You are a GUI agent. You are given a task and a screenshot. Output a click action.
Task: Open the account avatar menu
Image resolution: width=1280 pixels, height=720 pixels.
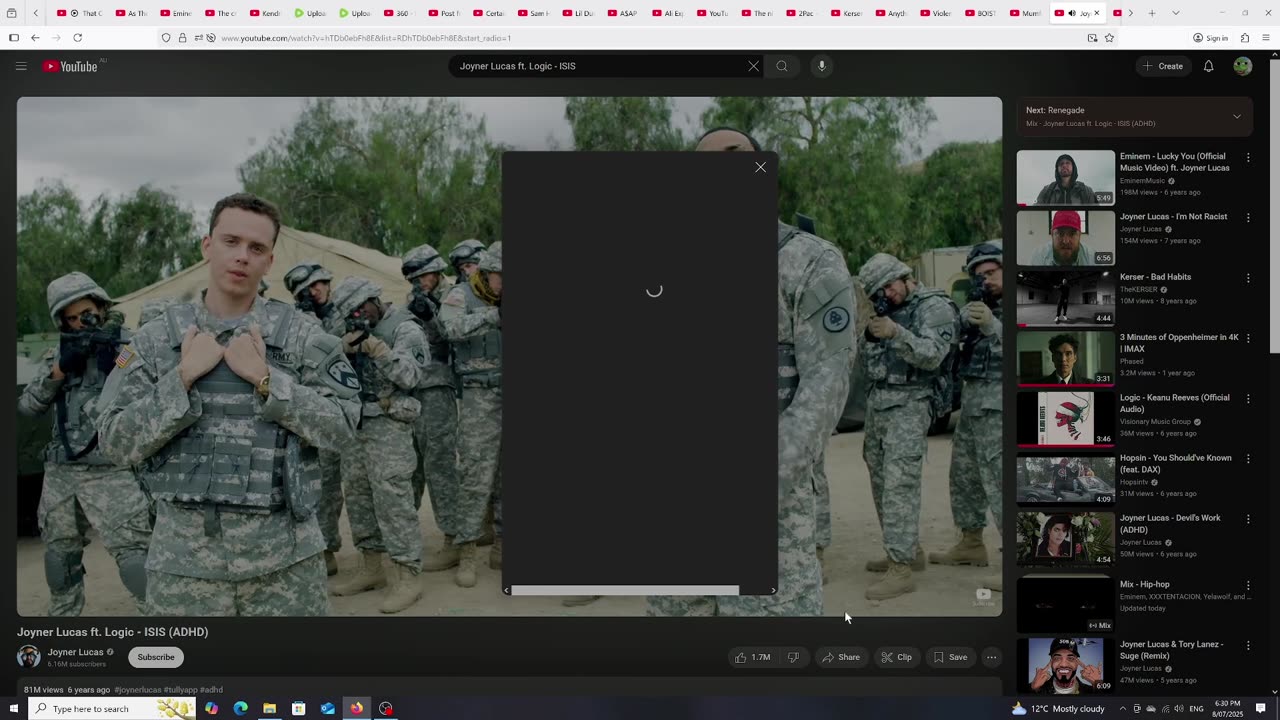(x=1243, y=66)
